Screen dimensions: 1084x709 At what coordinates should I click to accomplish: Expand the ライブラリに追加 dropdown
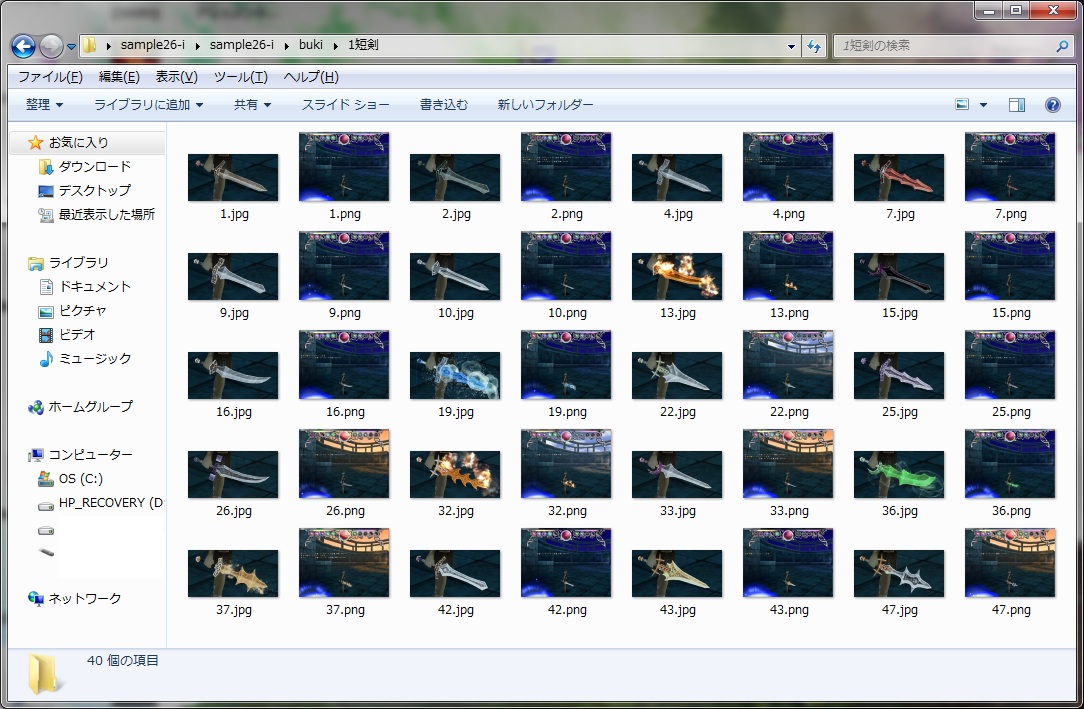149,104
